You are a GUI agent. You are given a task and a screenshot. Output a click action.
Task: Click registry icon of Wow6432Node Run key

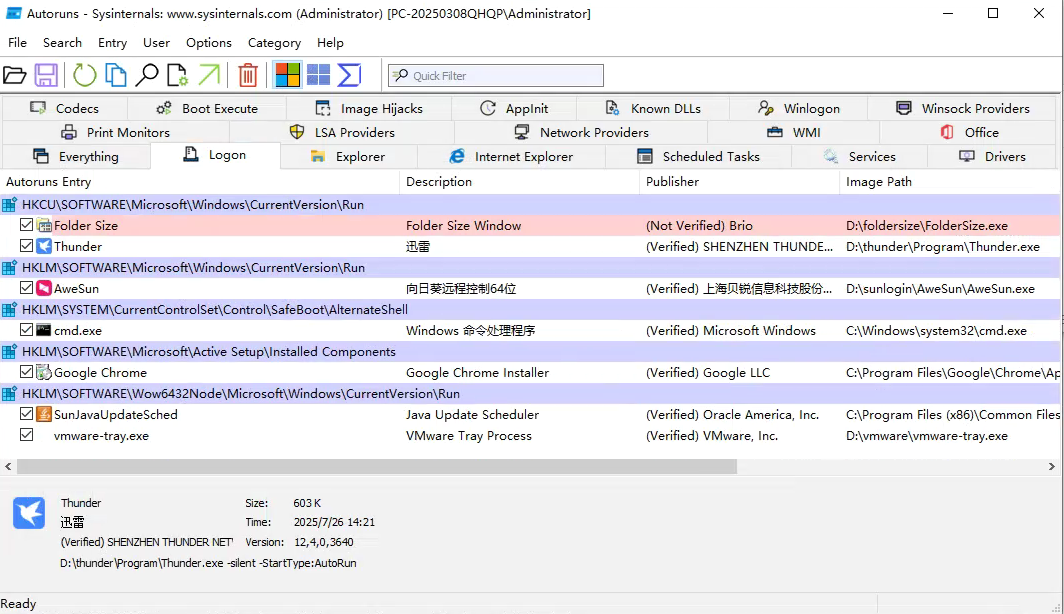point(10,394)
